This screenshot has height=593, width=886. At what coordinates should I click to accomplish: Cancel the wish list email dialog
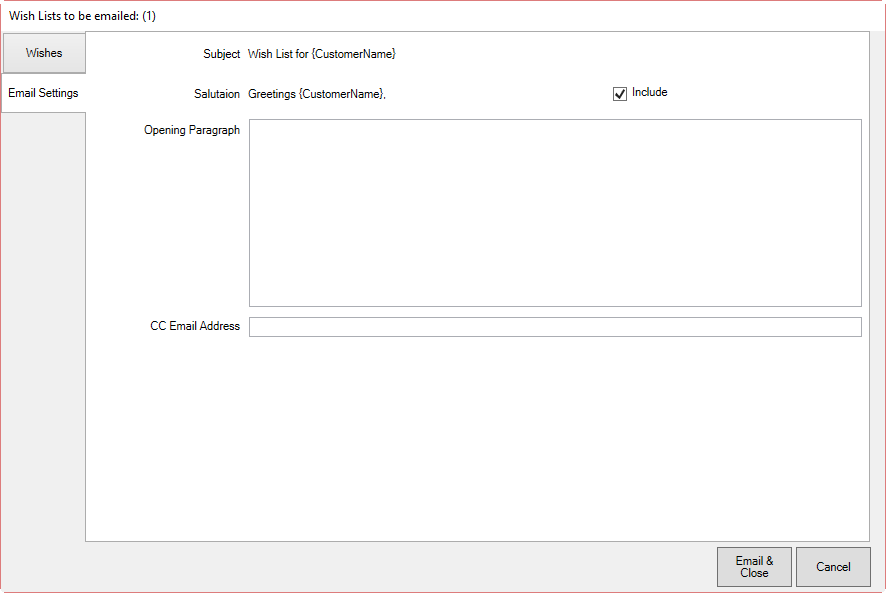pyautogui.click(x=833, y=567)
